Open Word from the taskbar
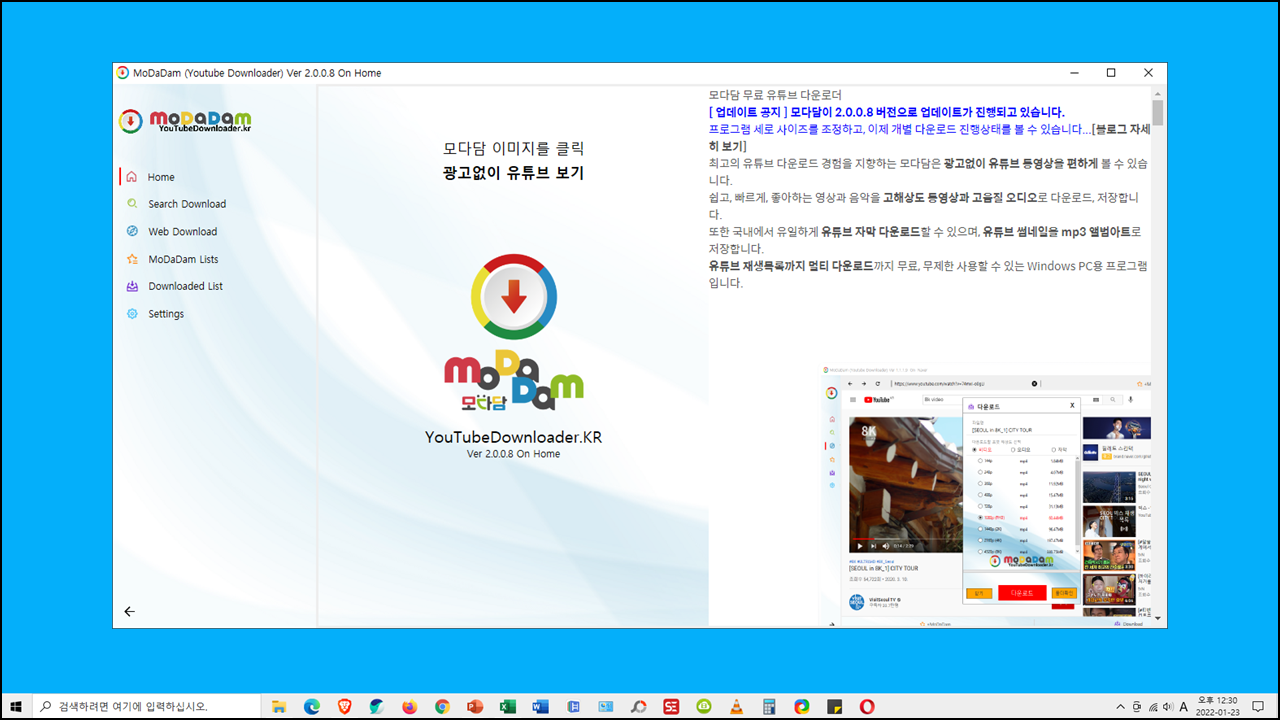The image size is (1280, 720). pyautogui.click(x=541, y=706)
